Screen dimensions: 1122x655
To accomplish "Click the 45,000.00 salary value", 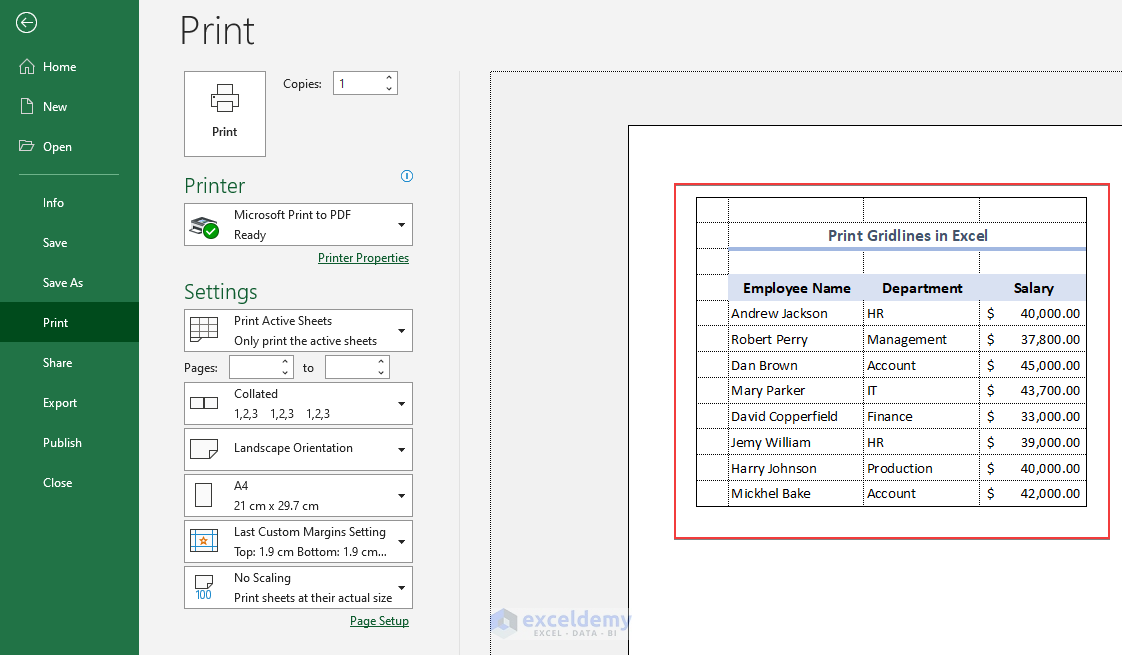I will [1050, 365].
